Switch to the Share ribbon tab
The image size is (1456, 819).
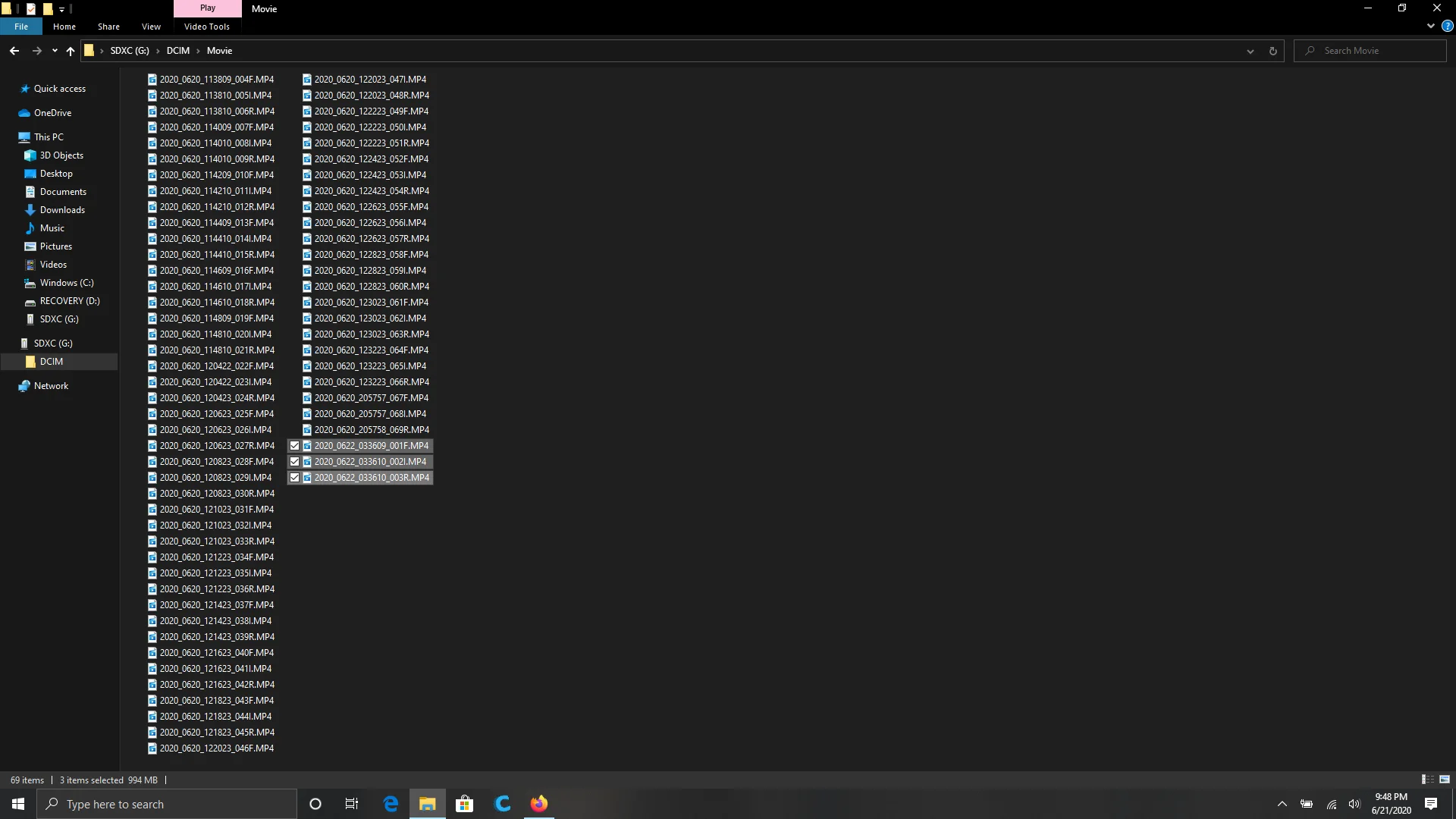(x=108, y=27)
